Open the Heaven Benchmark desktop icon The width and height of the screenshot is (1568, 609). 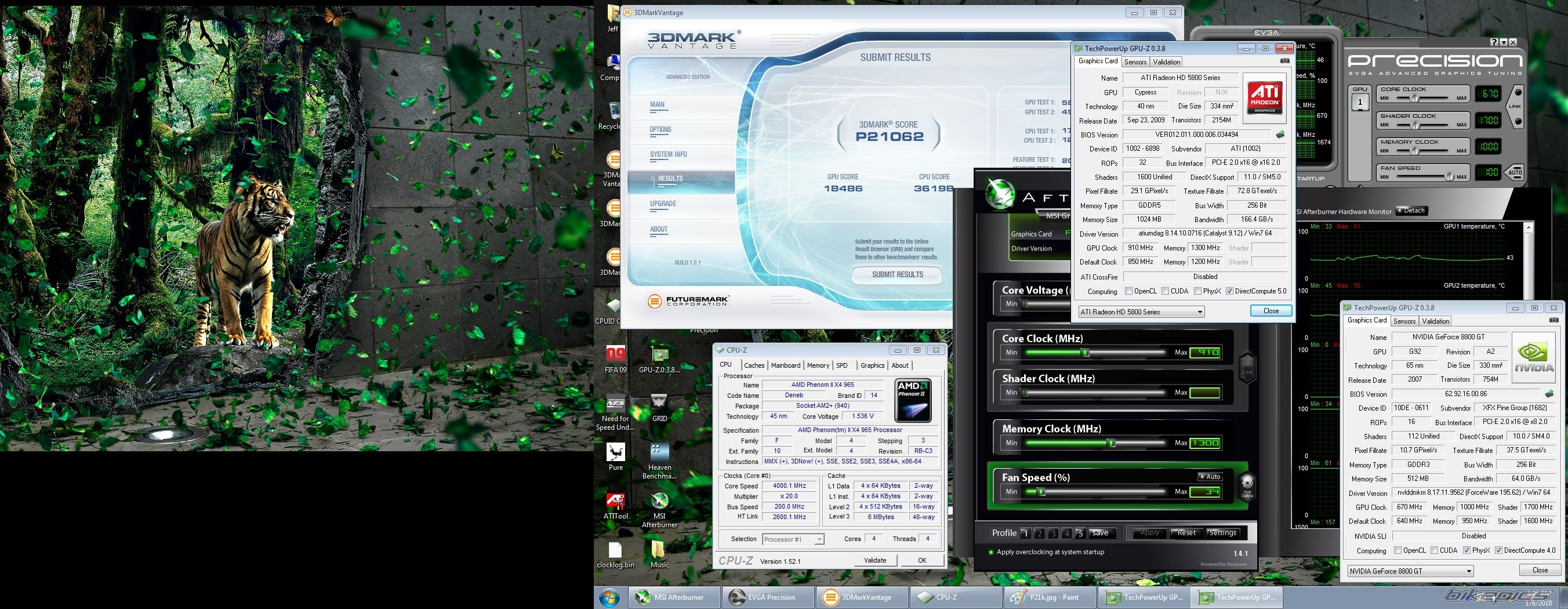[659, 453]
